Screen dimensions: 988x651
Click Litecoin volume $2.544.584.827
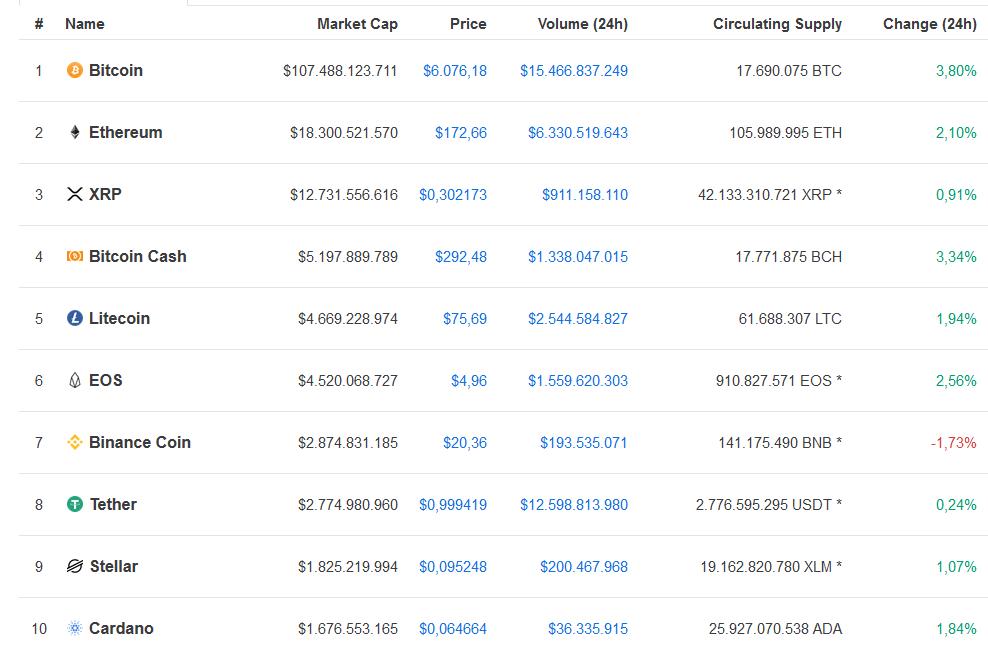(578, 319)
